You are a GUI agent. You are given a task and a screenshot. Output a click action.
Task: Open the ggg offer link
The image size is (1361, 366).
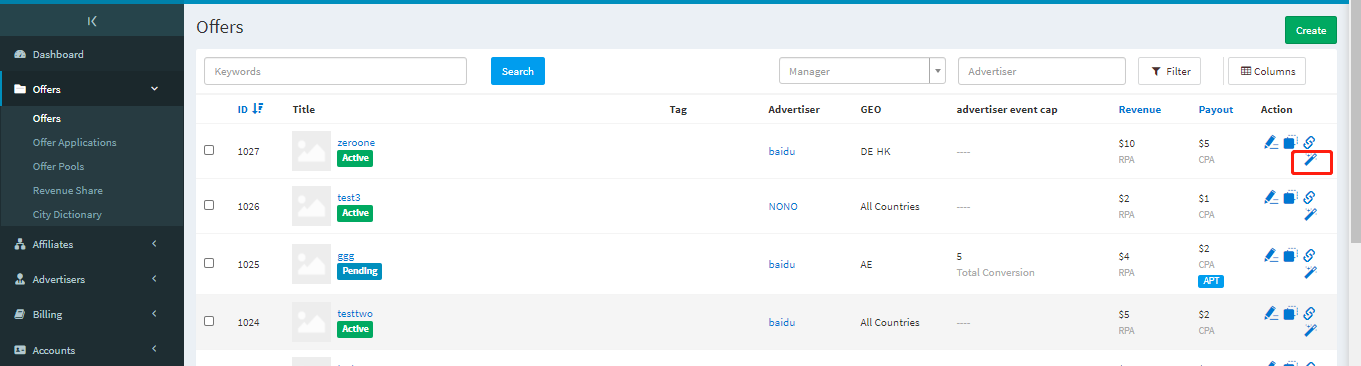(x=346, y=256)
